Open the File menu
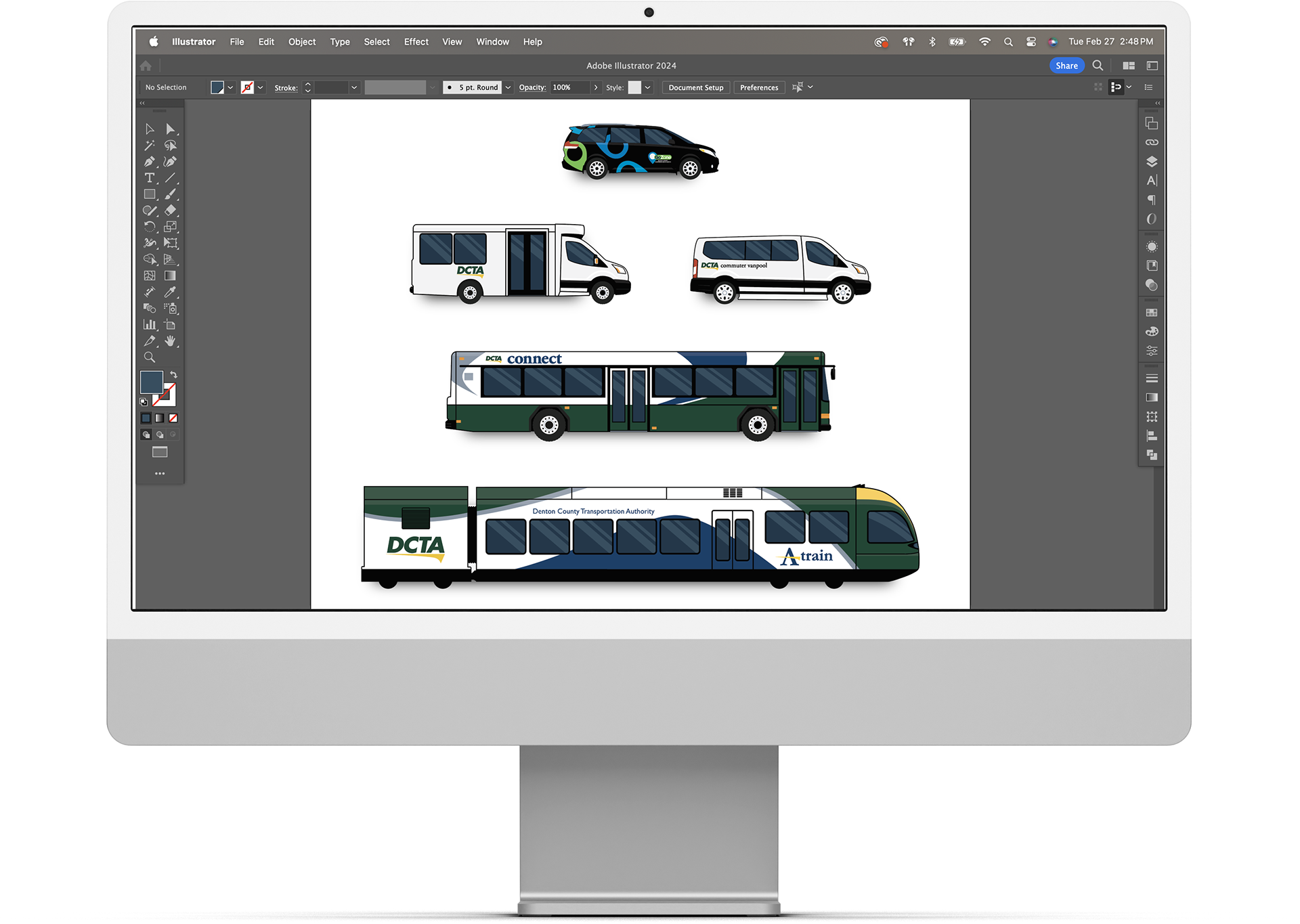The image size is (1300, 924). tap(237, 42)
